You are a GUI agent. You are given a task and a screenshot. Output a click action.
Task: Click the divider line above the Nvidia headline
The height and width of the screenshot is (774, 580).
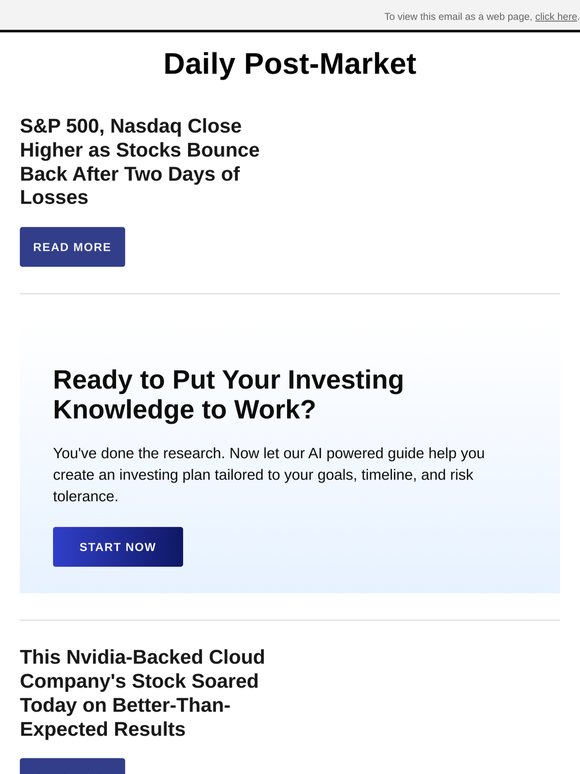tap(290, 620)
